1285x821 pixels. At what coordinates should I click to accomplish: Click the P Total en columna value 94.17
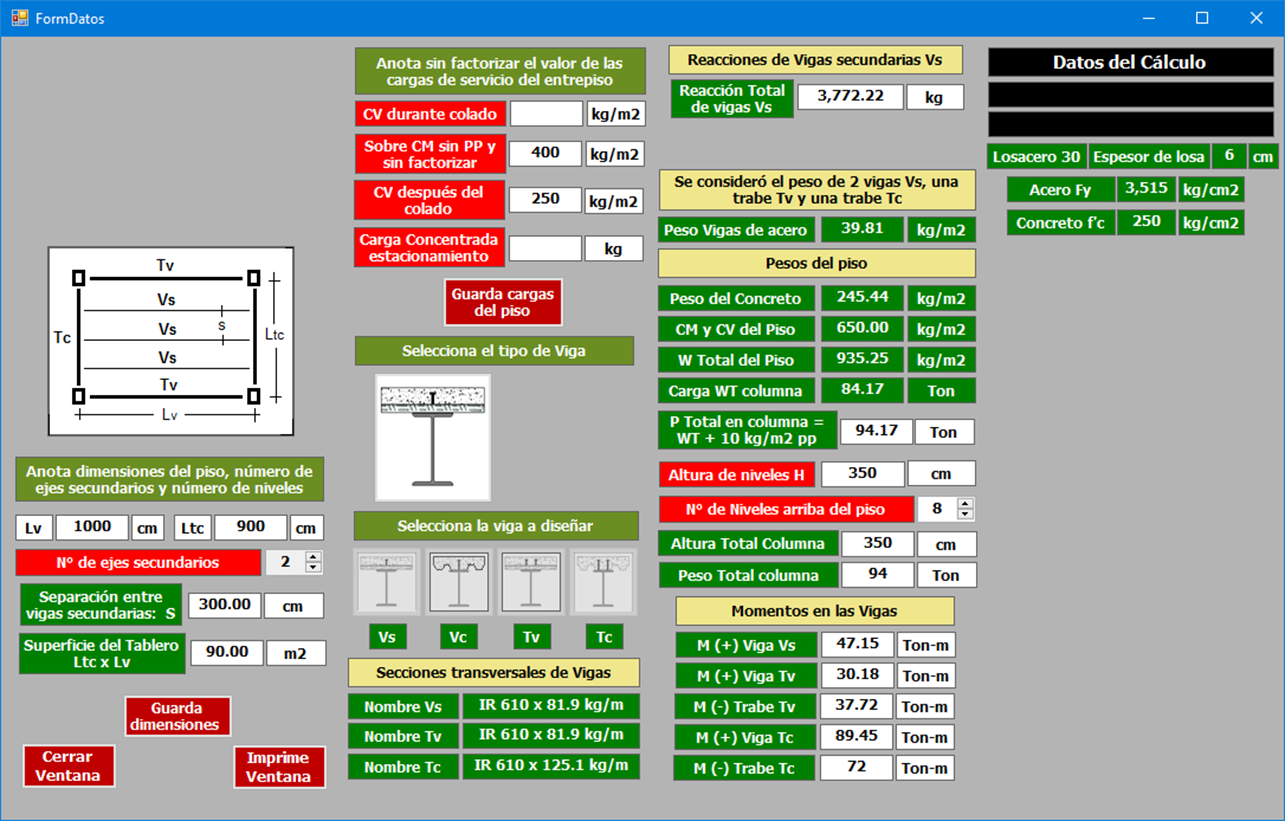[876, 431]
